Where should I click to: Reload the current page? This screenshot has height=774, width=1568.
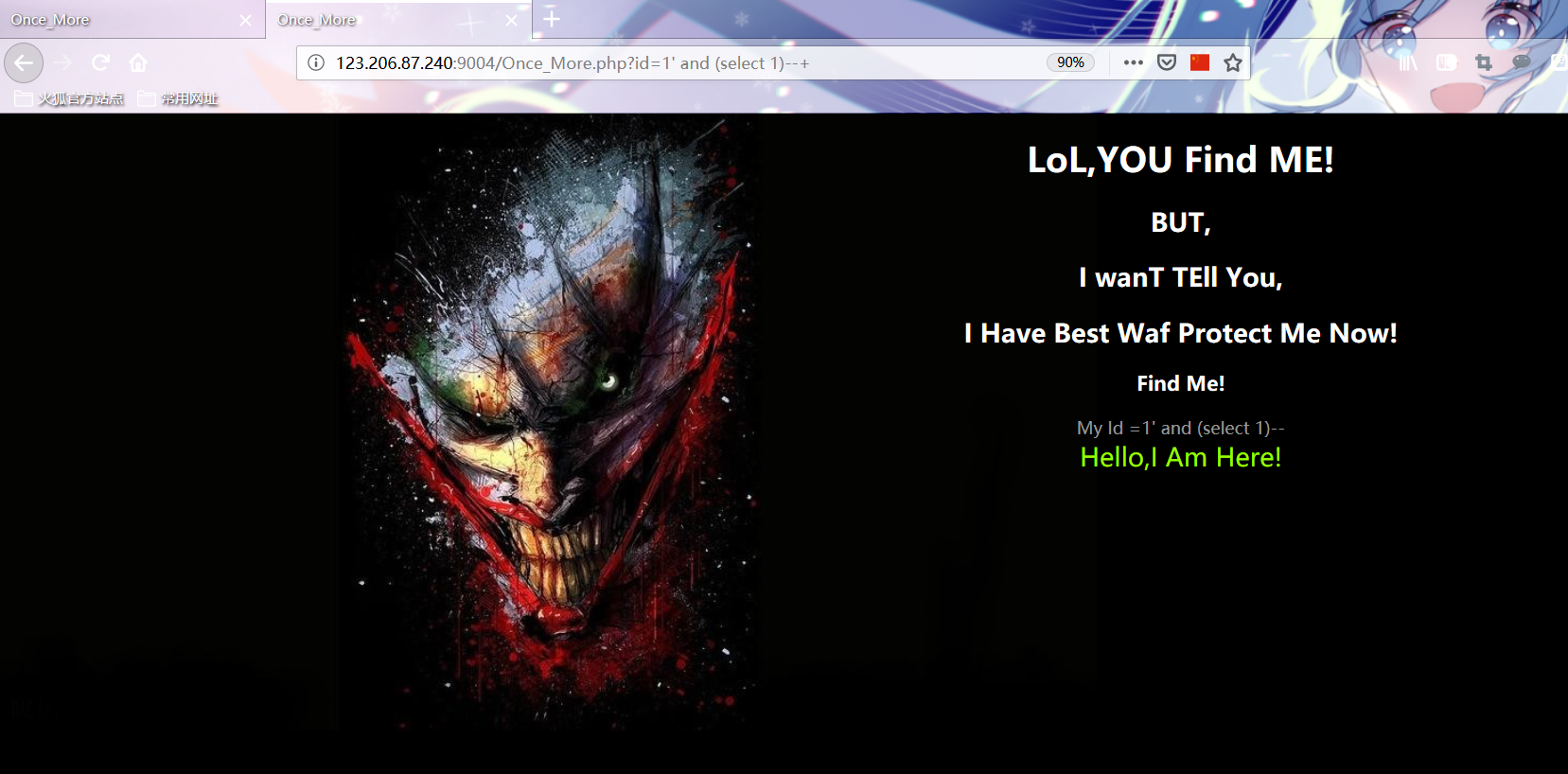[100, 63]
